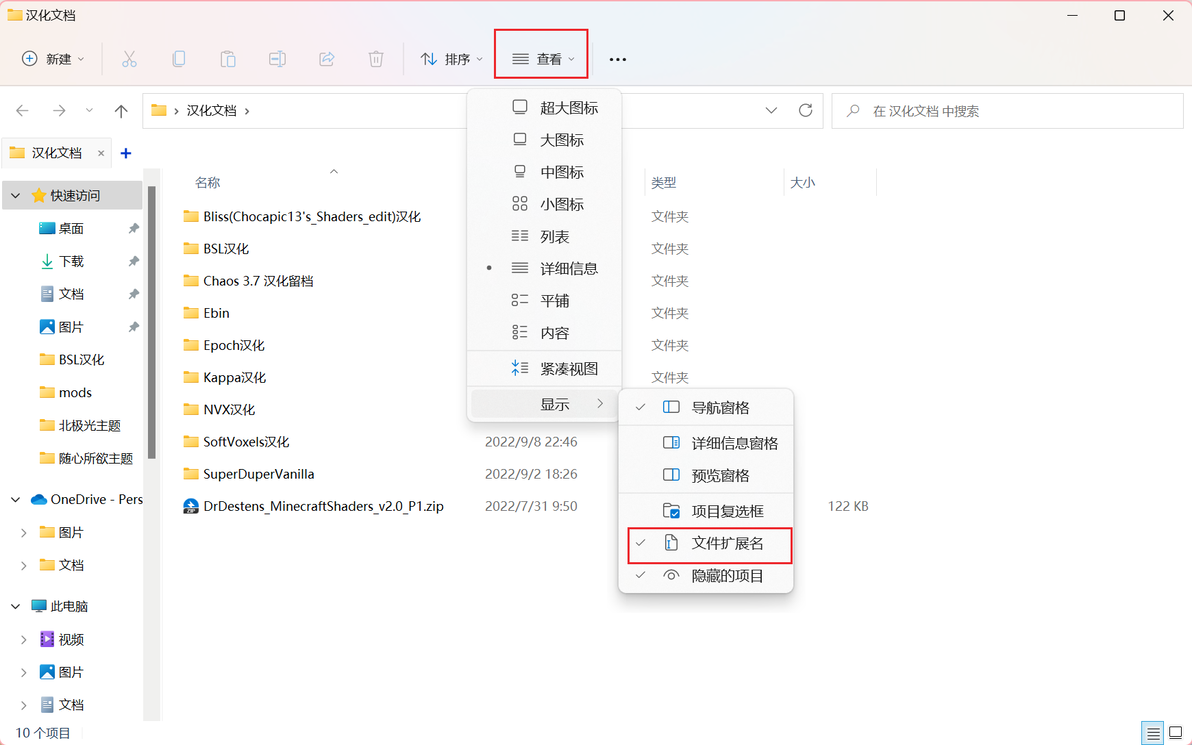Click the Cut scissors icon in toolbar
Screen dimensions: 1192x745
129,59
